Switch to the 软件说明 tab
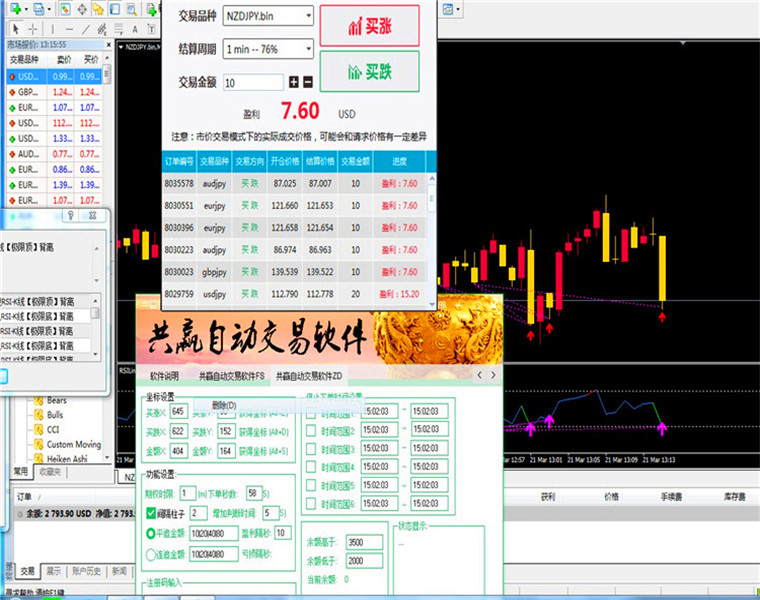The image size is (760, 600). click(x=164, y=376)
